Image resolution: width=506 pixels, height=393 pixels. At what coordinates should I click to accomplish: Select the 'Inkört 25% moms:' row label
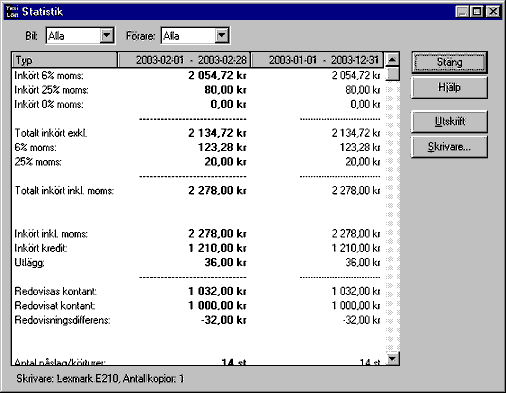tap(51, 90)
